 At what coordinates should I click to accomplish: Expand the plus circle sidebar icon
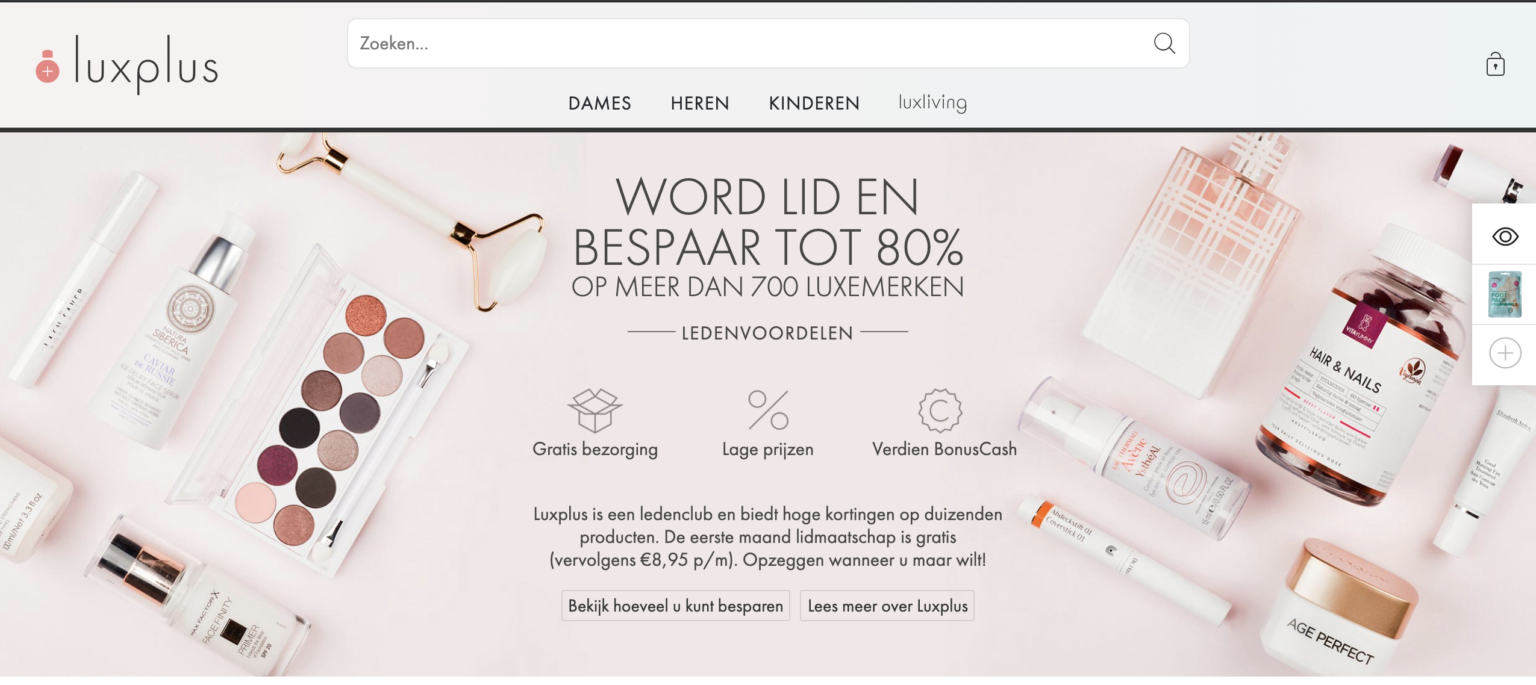1505,353
